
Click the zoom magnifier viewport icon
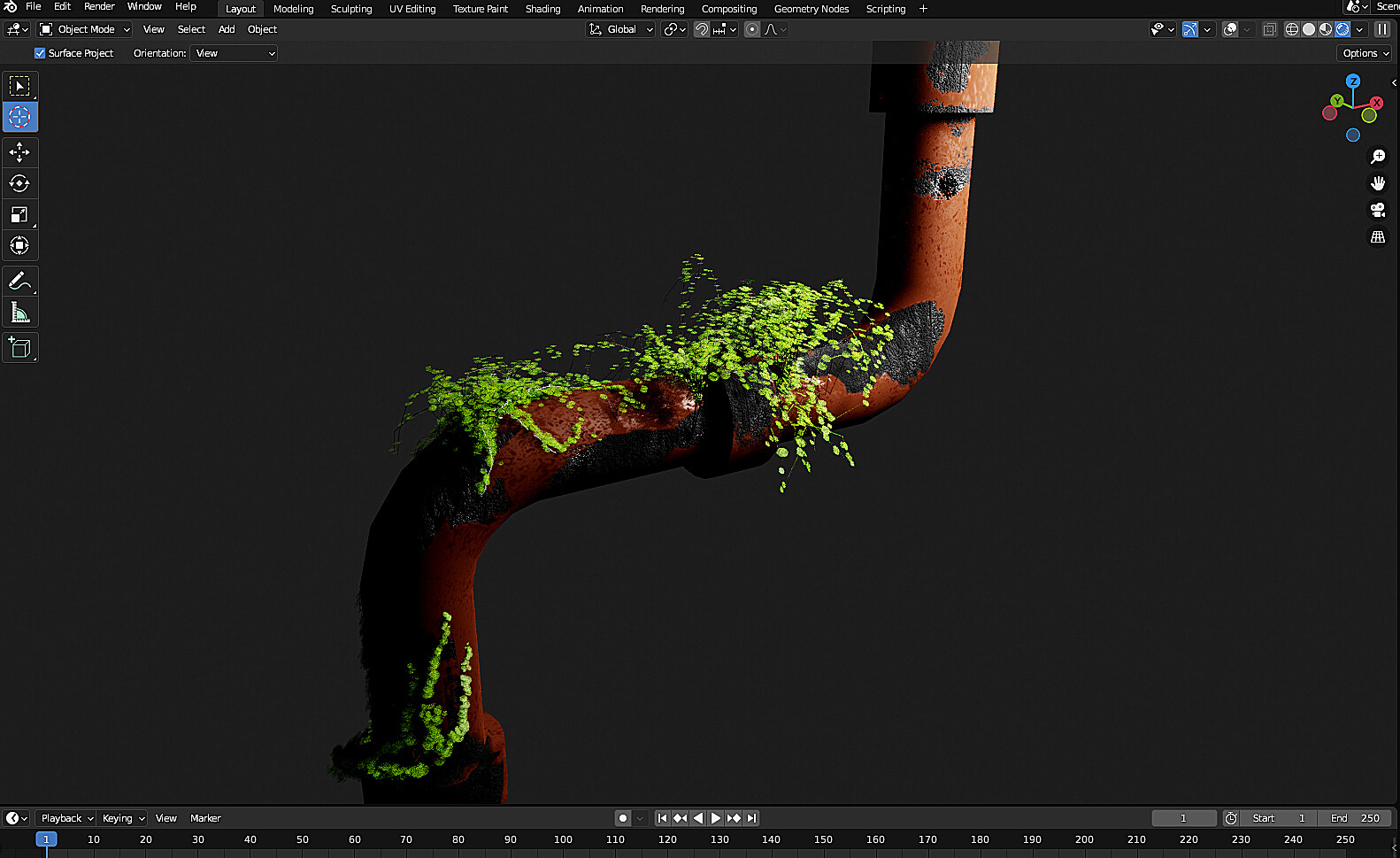click(1378, 157)
